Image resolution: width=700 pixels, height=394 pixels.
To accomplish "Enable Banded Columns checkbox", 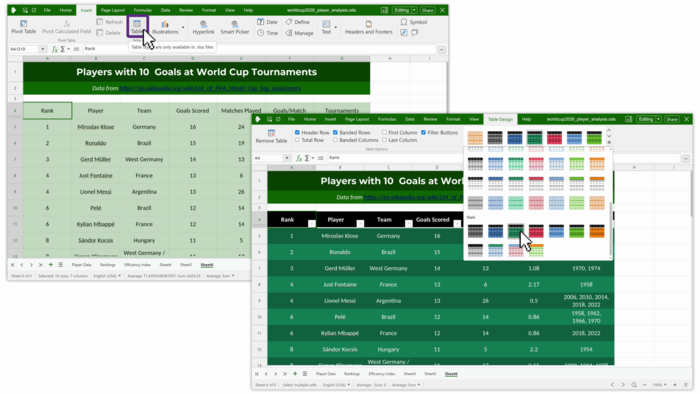I will 335,140.
